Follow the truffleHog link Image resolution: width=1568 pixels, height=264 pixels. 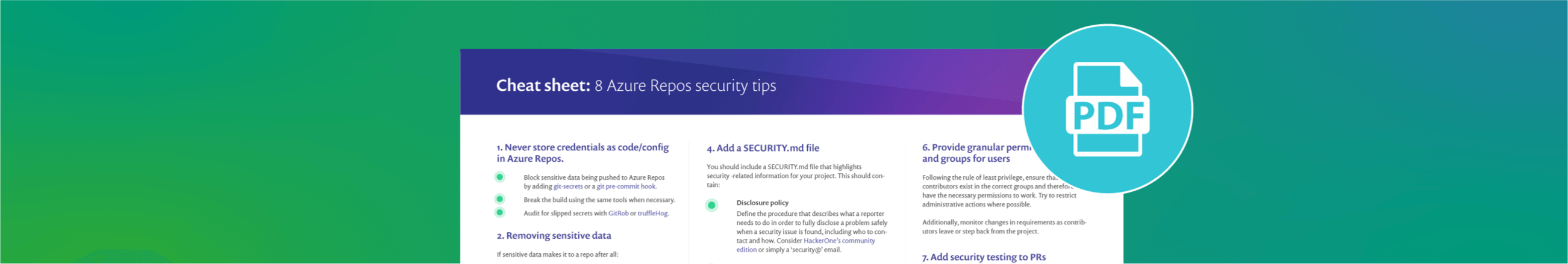click(x=652, y=213)
